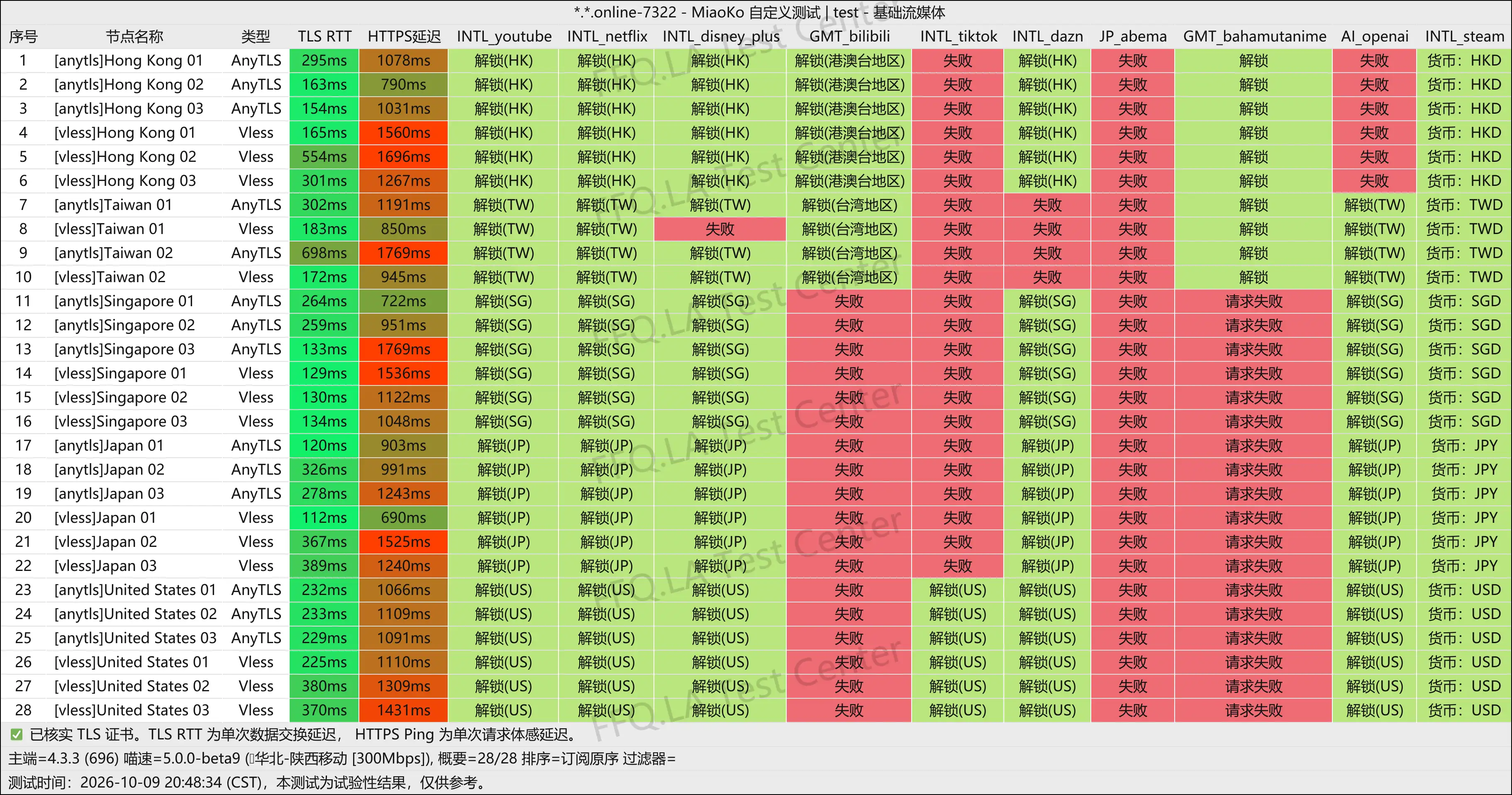The image size is (1512, 795).
Task: Click the JP_abema column header
Action: pyautogui.click(x=1133, y=37)
